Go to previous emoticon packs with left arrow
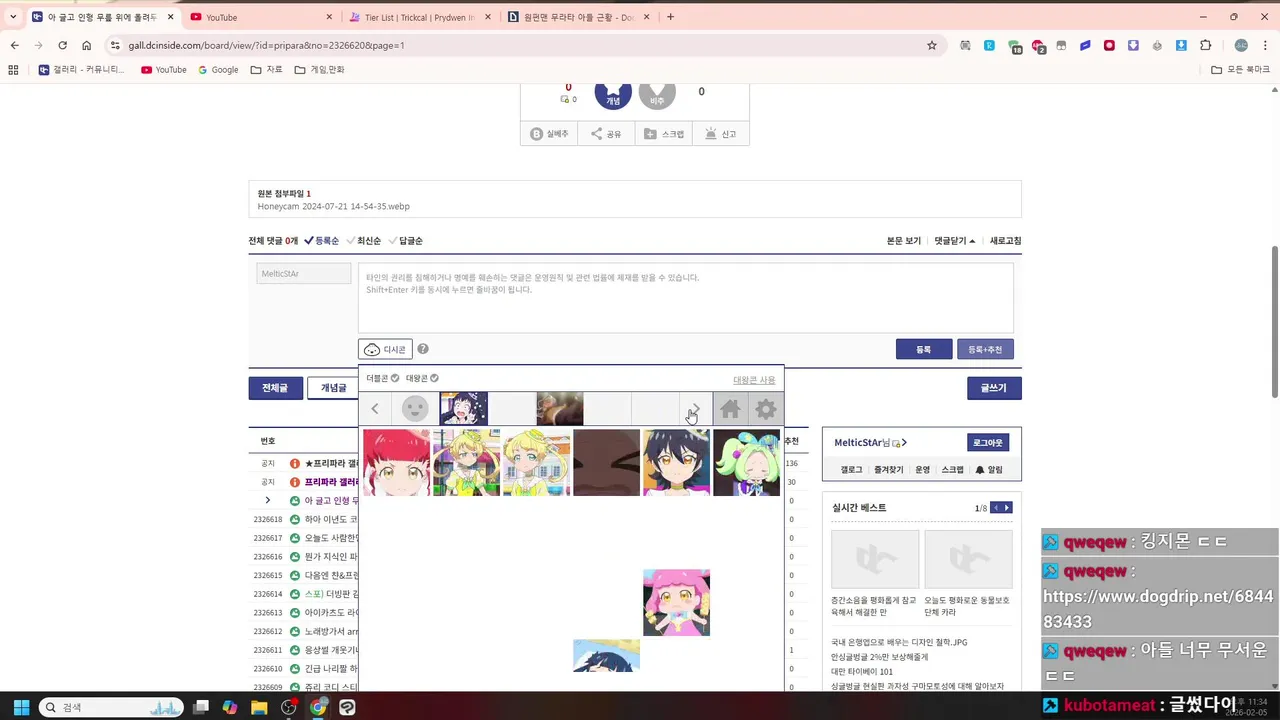 [x=375, y=408]
